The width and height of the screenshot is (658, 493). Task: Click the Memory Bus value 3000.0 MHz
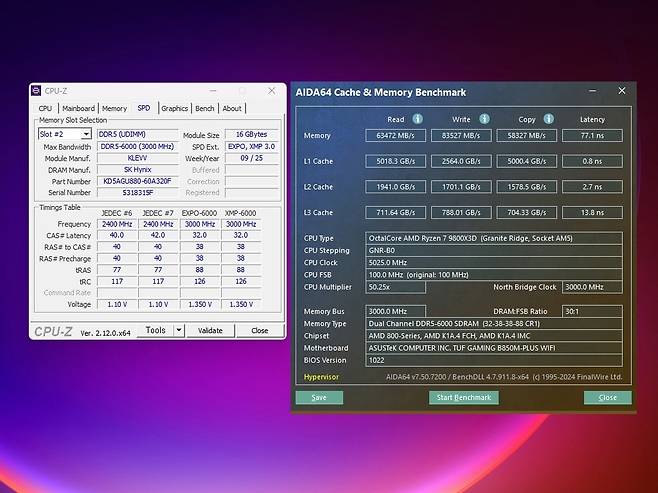click(x=395, y=311)
